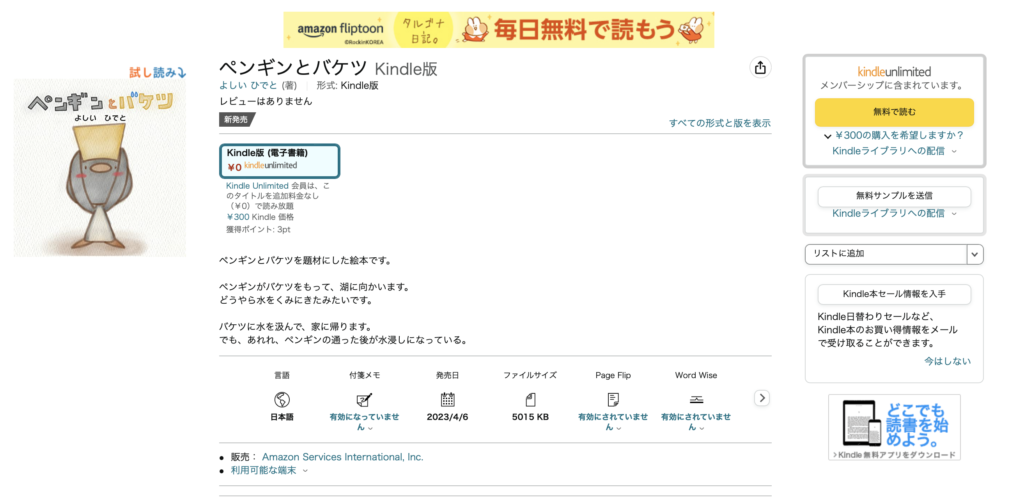Click the globe language icon
1024x499 pixels.
coord(281,400)
